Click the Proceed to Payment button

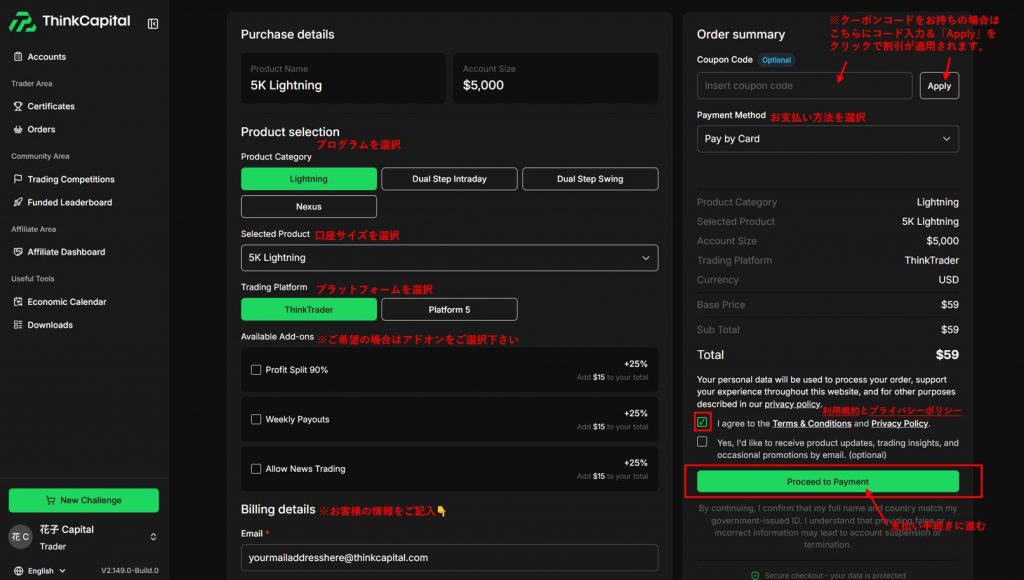[x=827, y=482]
